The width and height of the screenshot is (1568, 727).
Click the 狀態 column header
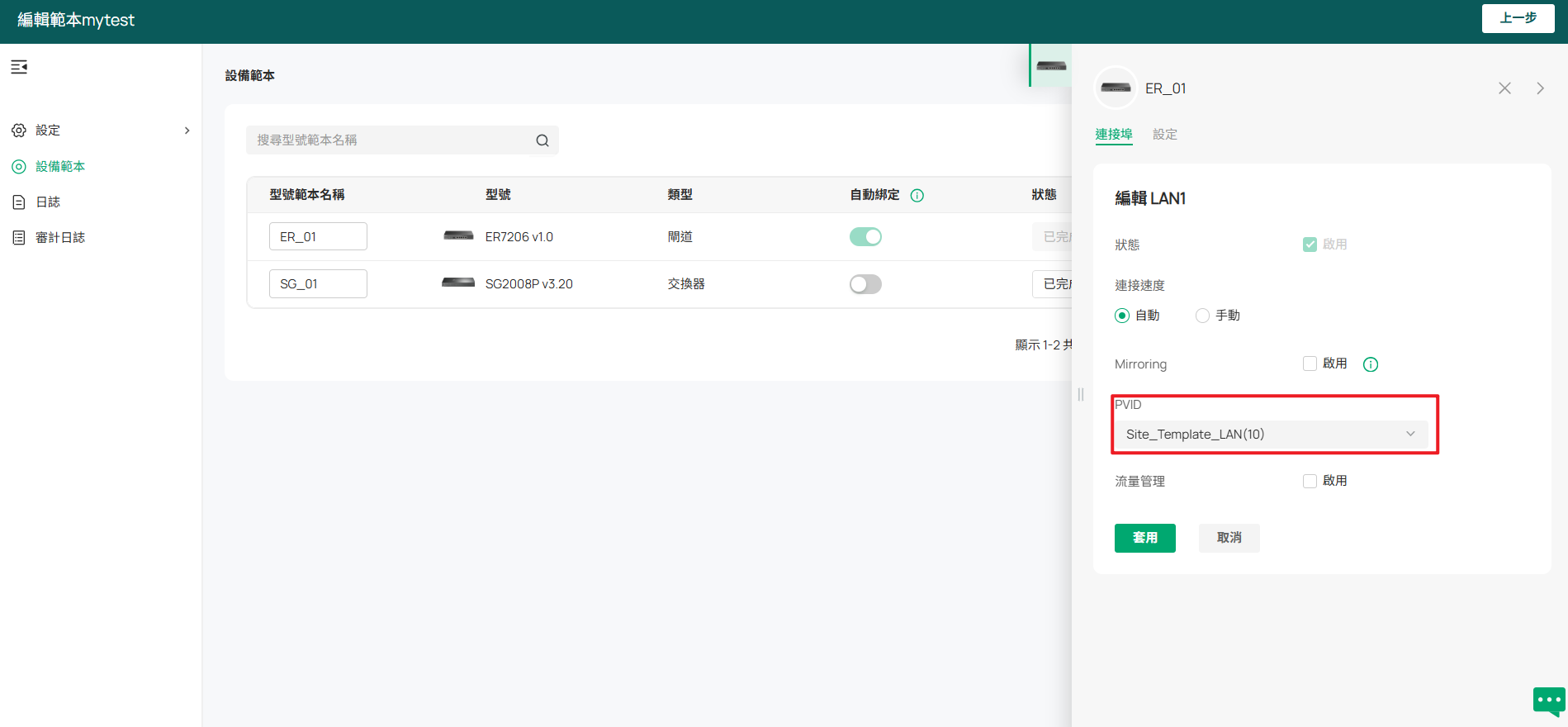tap(1045, 195)
